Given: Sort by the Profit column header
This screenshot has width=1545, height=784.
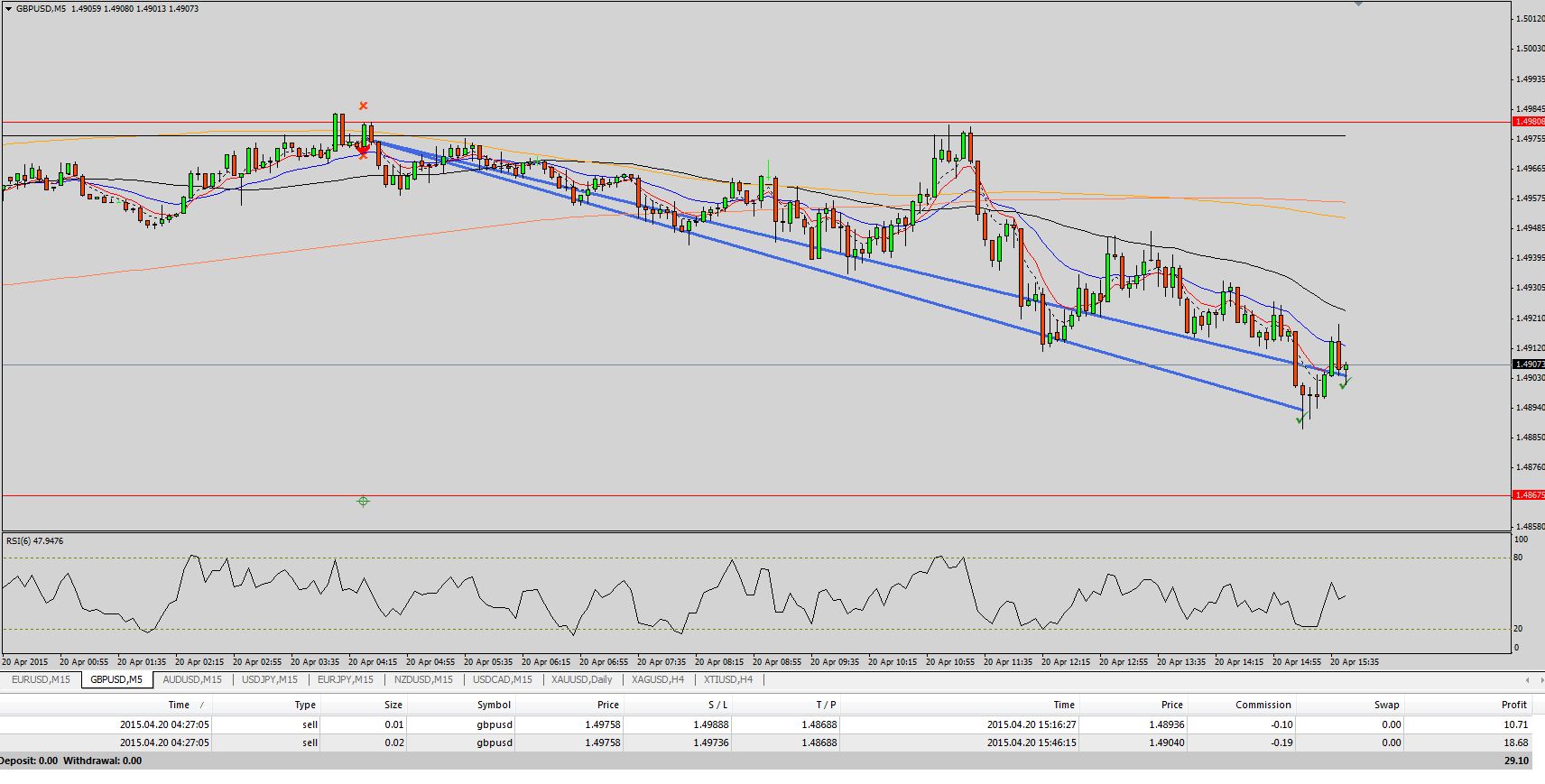Looking at the screenshot, I should [1514, 705].
